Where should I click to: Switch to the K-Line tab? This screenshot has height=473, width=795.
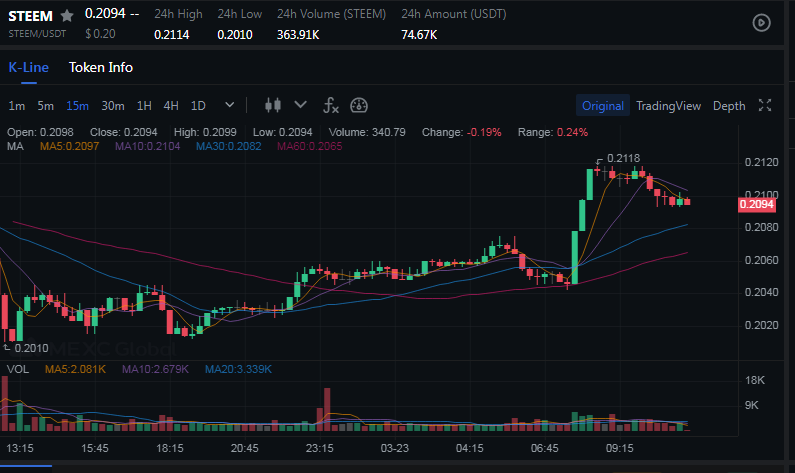click(28, 67)
